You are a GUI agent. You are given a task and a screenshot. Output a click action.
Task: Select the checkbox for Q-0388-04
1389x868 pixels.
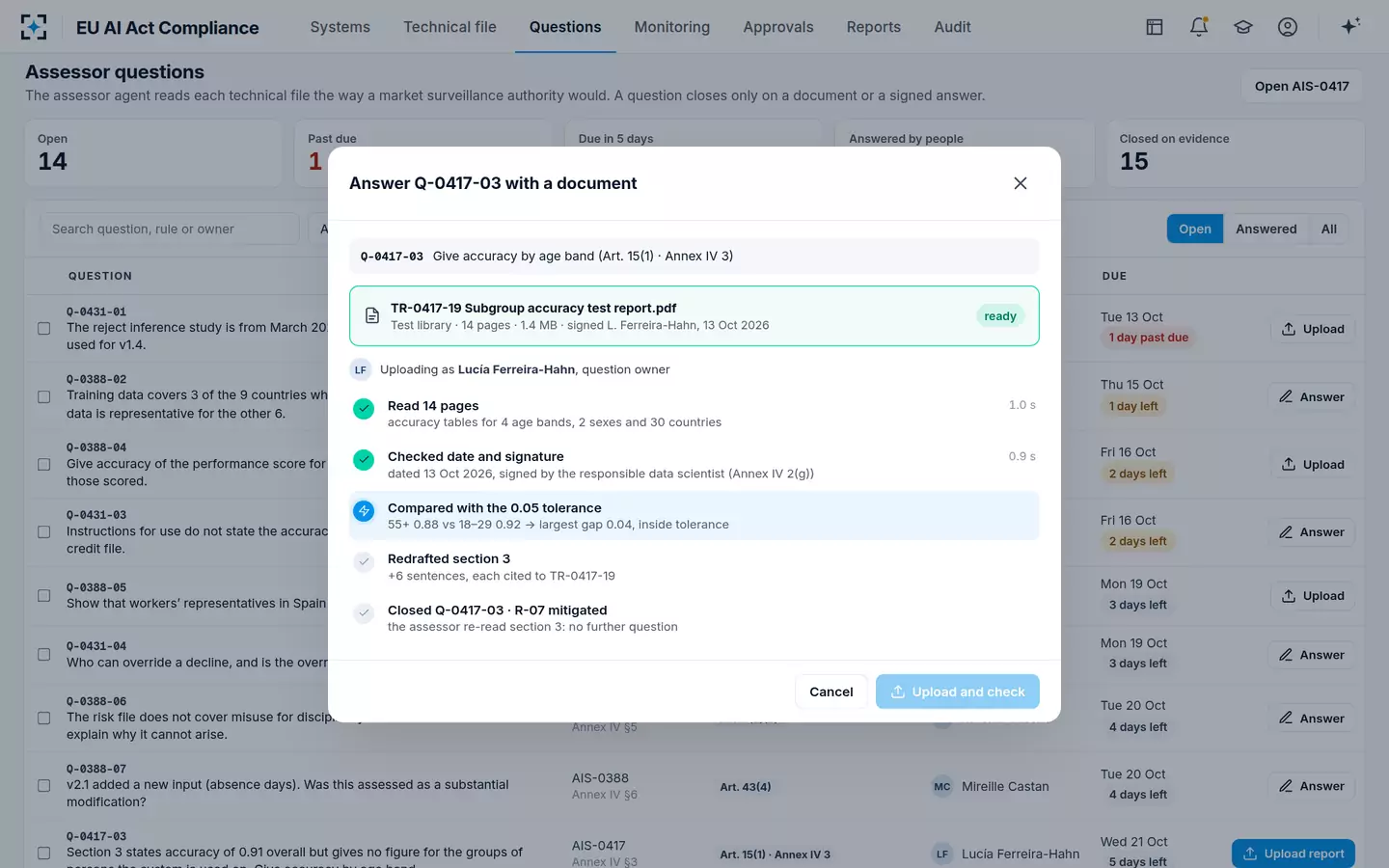44,464
